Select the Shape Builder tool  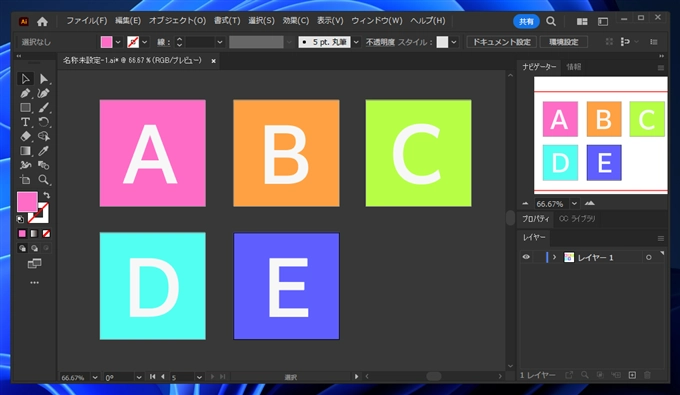point(43,136)
